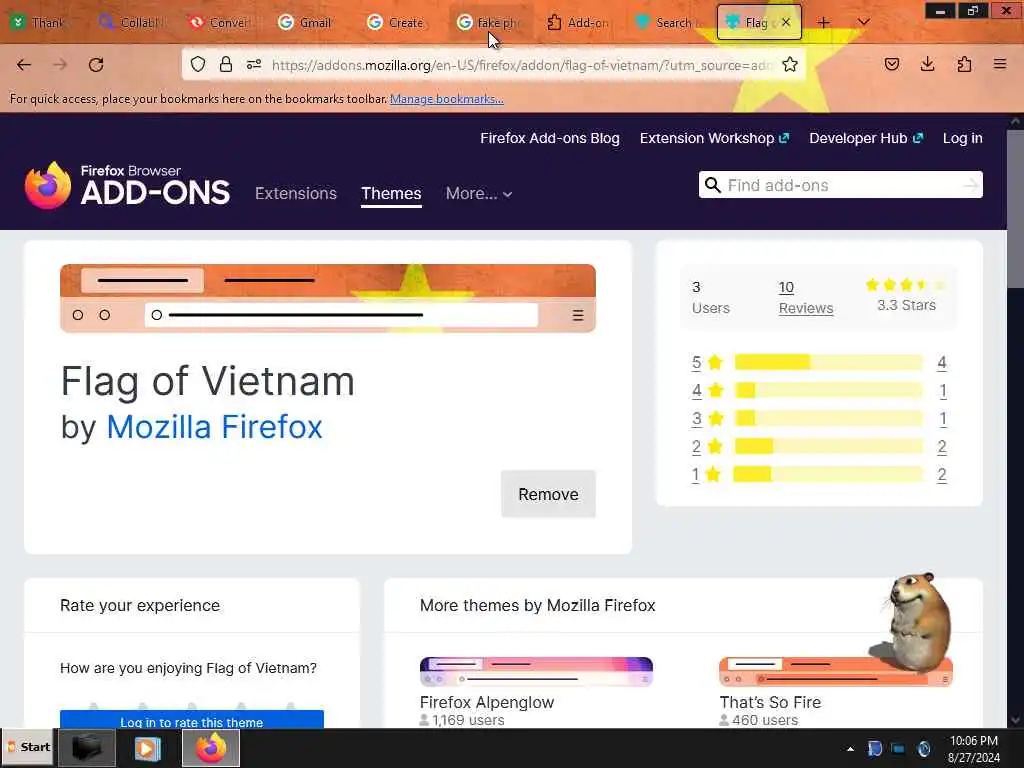Open Extension Workshop link
1024x768 pixels.
(714, 138)
